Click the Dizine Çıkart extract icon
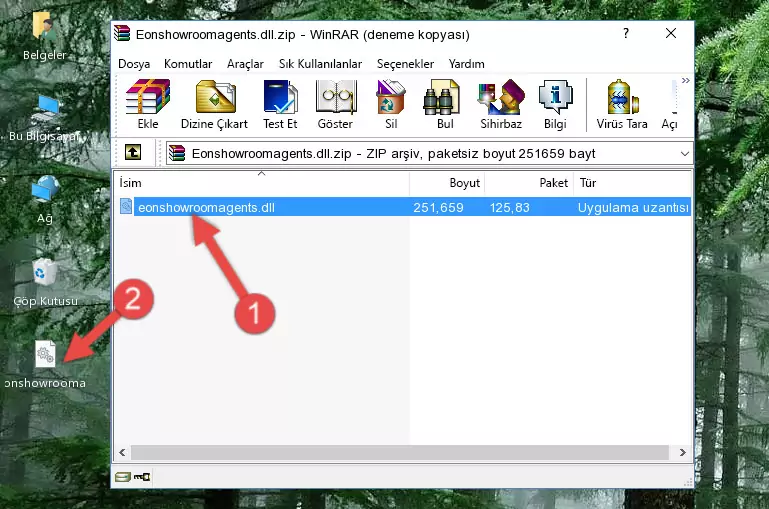The width and height of the screenshot is (769, 509). click(x=214, y=104)
